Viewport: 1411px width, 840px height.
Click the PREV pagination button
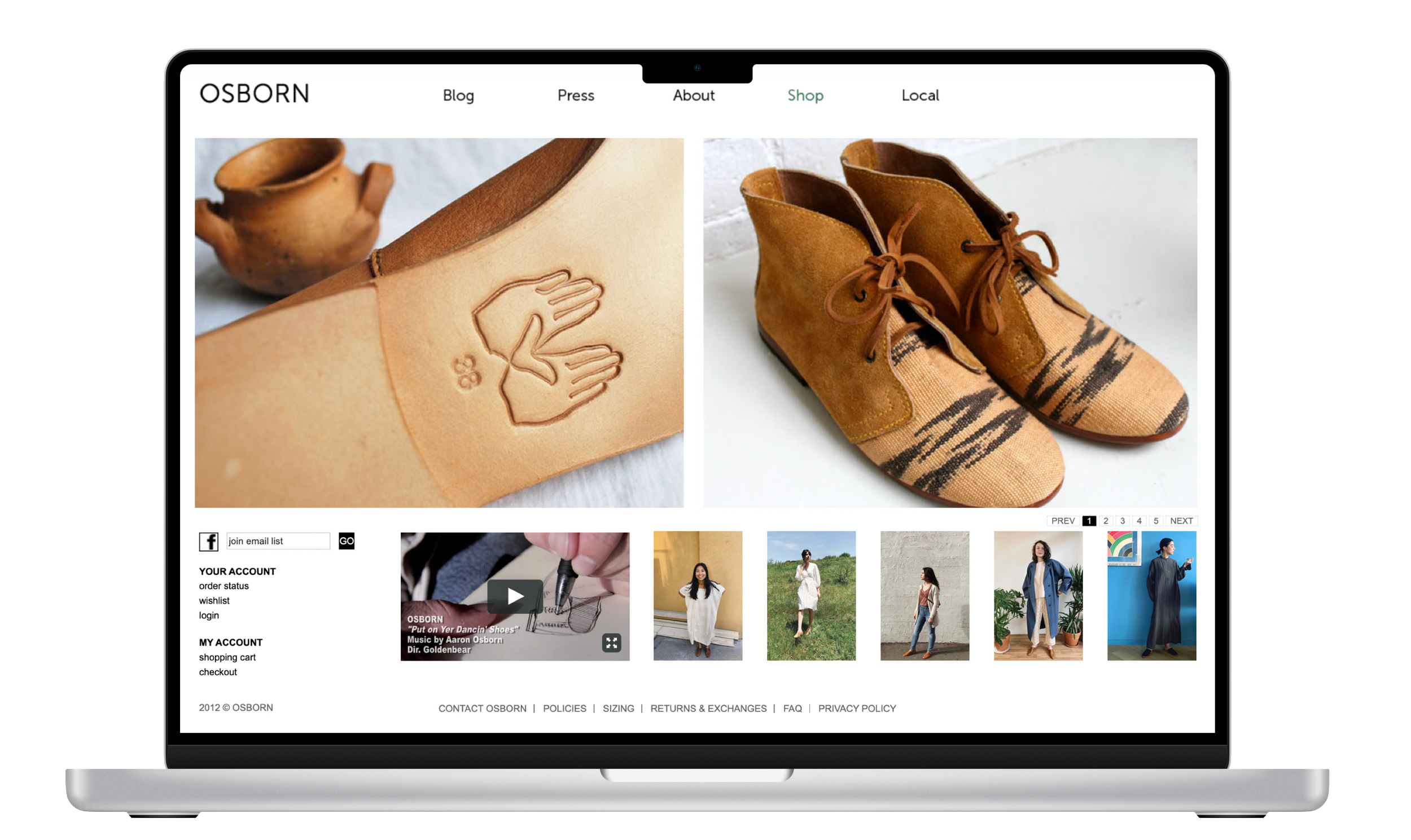(1062, 521)
